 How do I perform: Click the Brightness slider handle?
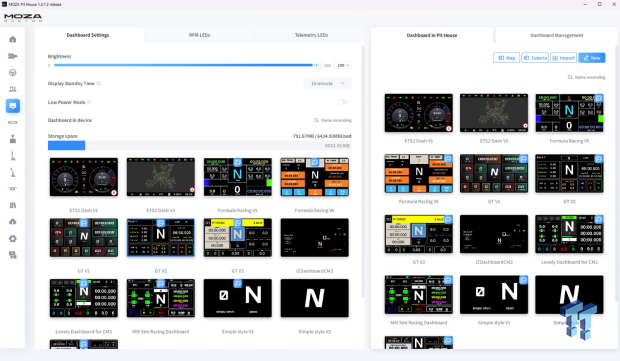(x=316, y=65)
